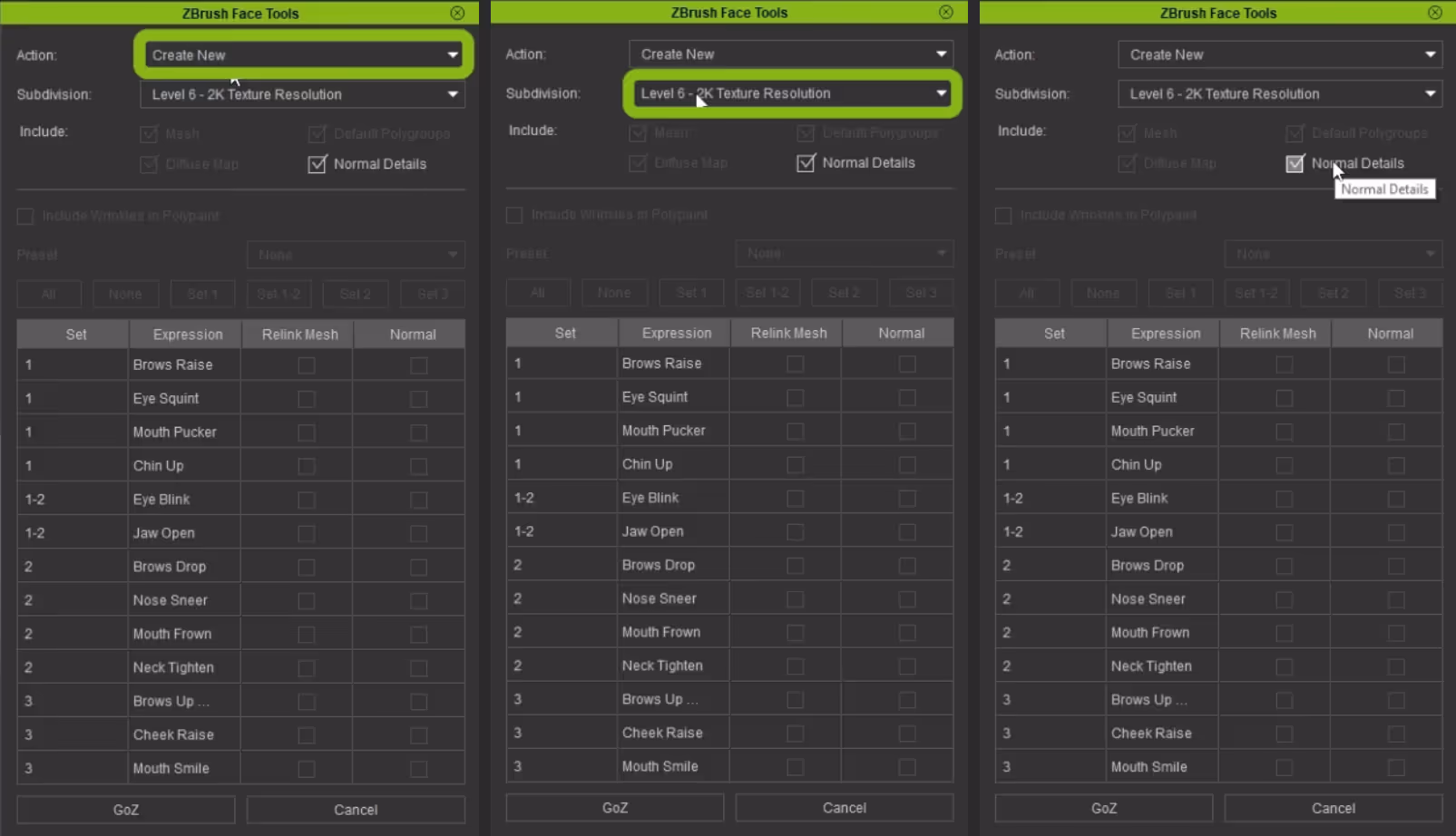Check Relink Mesh for Cheek Raise, right panel
This screenshot has width=1456, height=836.
click(1285, 734)
